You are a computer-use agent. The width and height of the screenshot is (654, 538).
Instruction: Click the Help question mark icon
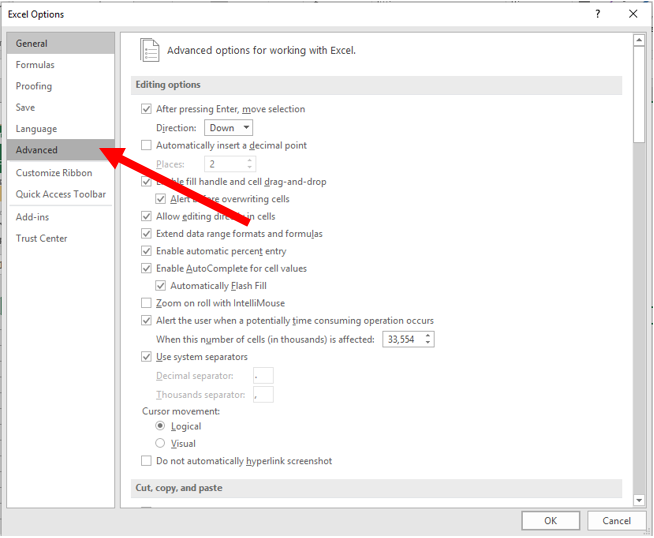click(x=598, y=14)
